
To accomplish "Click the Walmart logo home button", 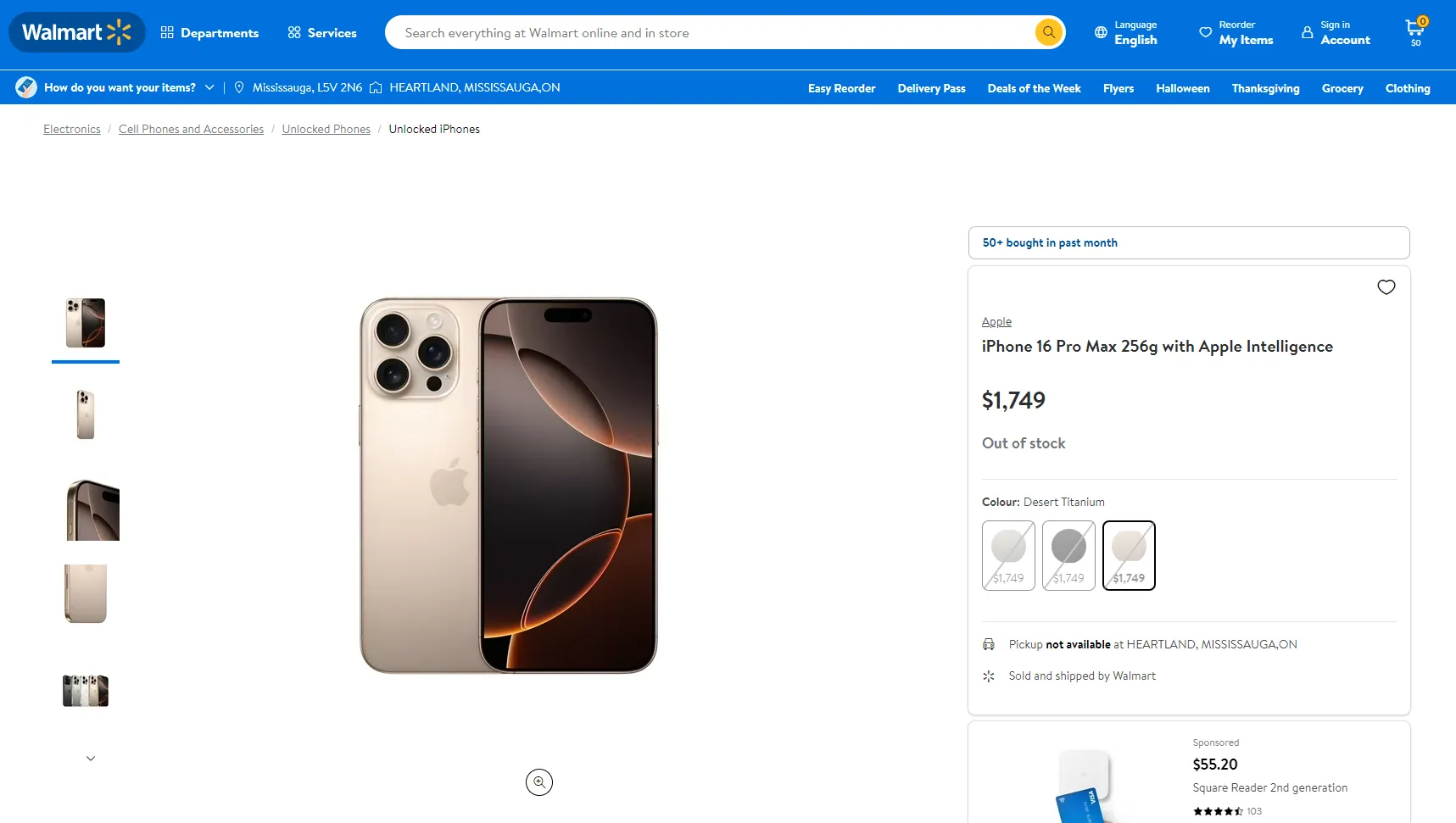I will tap(76, 33).
